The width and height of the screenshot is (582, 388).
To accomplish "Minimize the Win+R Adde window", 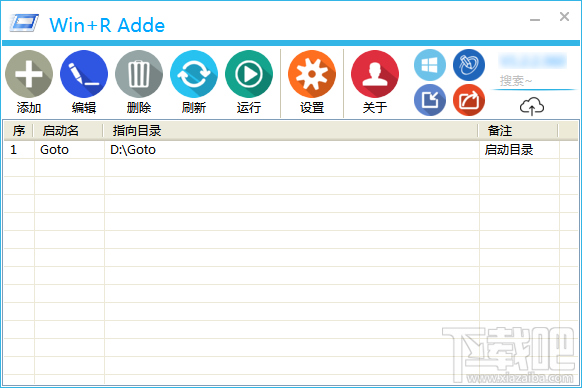I will tap(535, 19).
